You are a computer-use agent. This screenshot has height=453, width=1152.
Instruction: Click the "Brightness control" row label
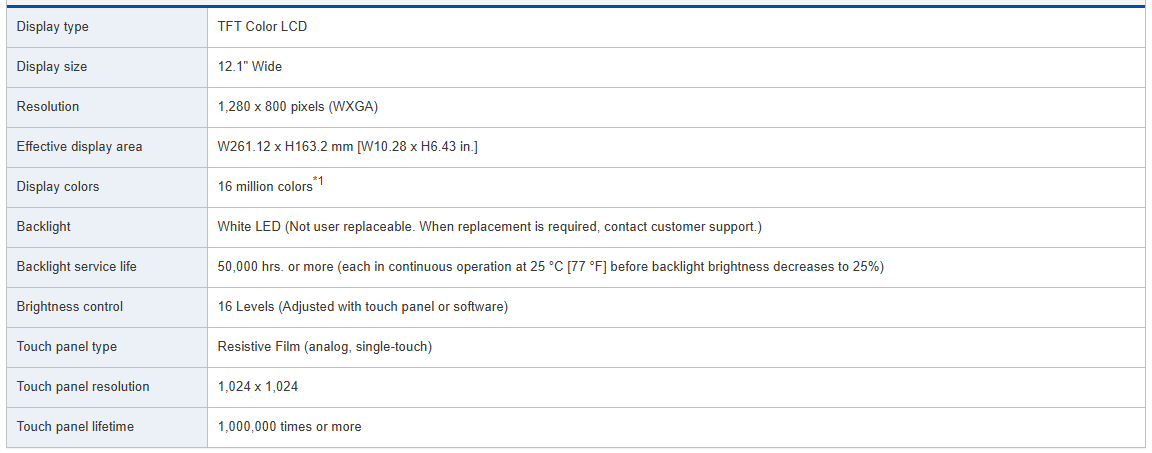pyautogui.click(x=70, y=307)
